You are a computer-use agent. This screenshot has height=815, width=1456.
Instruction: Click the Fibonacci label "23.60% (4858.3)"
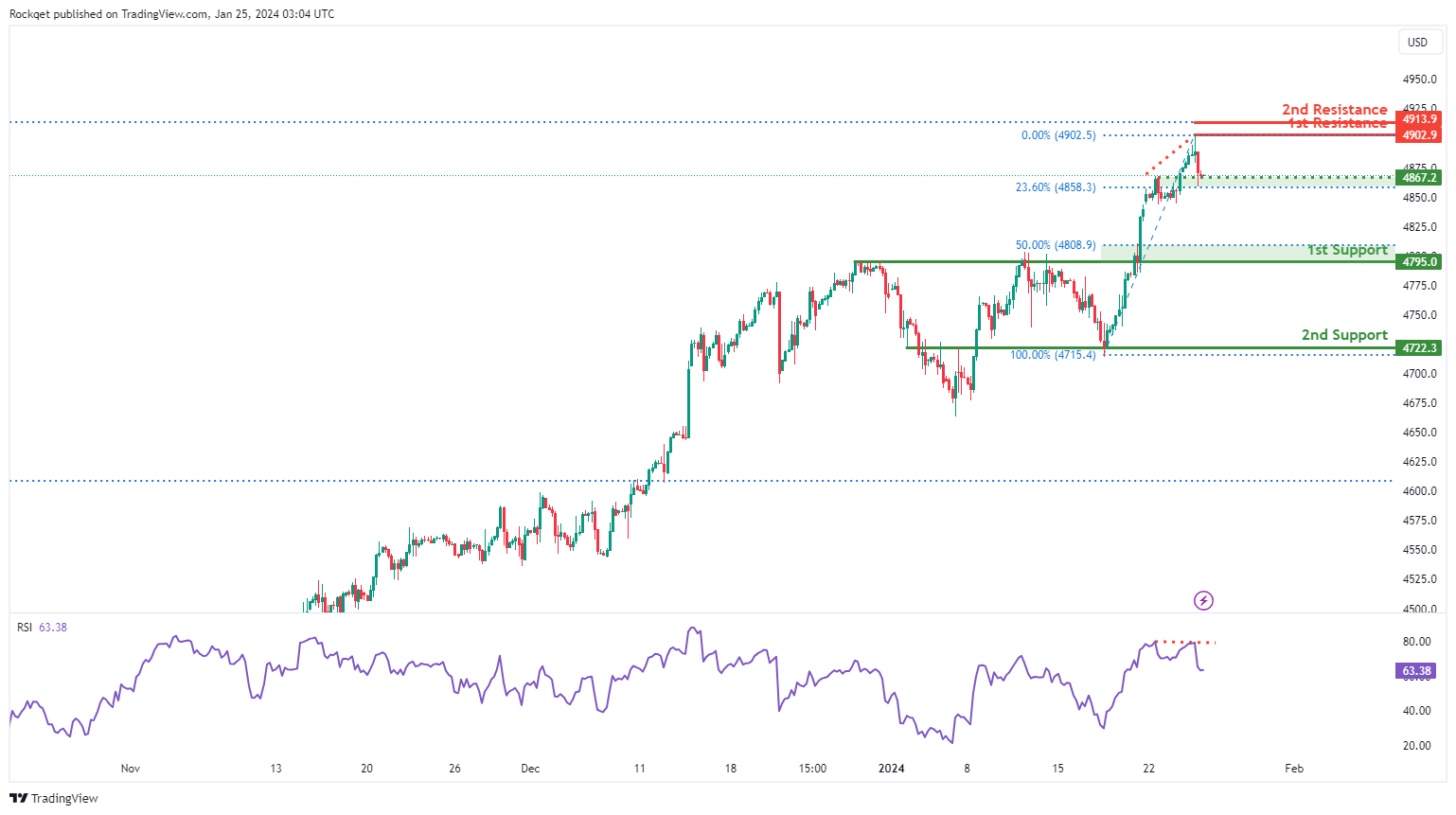point(1056,187)
